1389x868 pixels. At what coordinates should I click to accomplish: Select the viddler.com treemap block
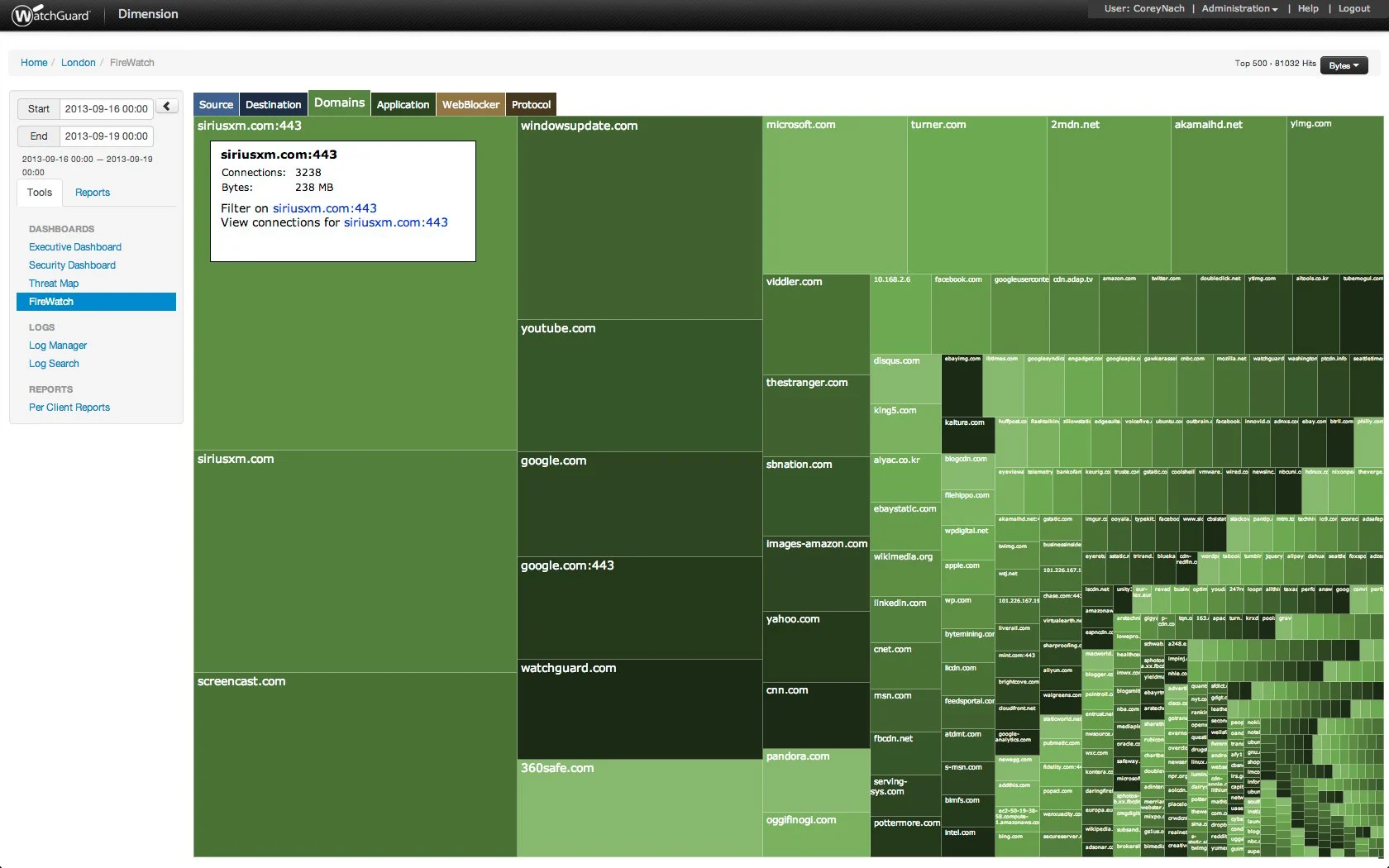[x=816, y=325]
